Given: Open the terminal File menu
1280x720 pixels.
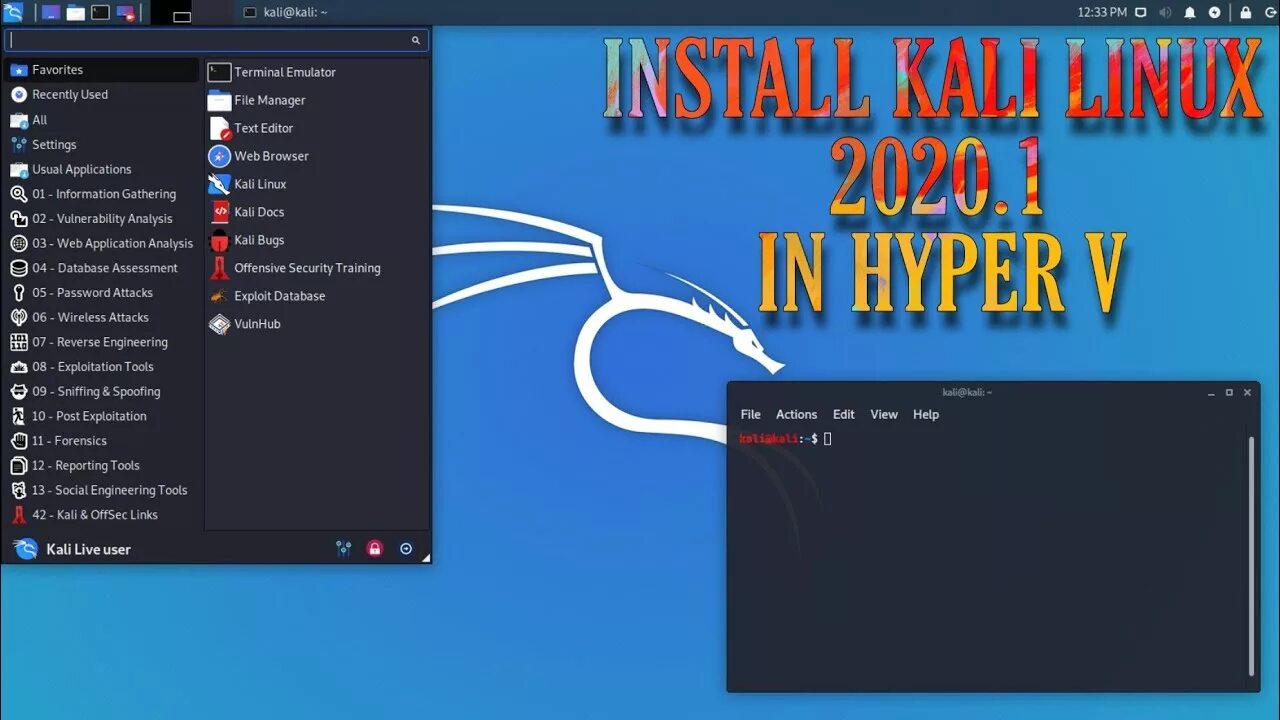Looking at the screenshot, I should (x=750, y=414).
